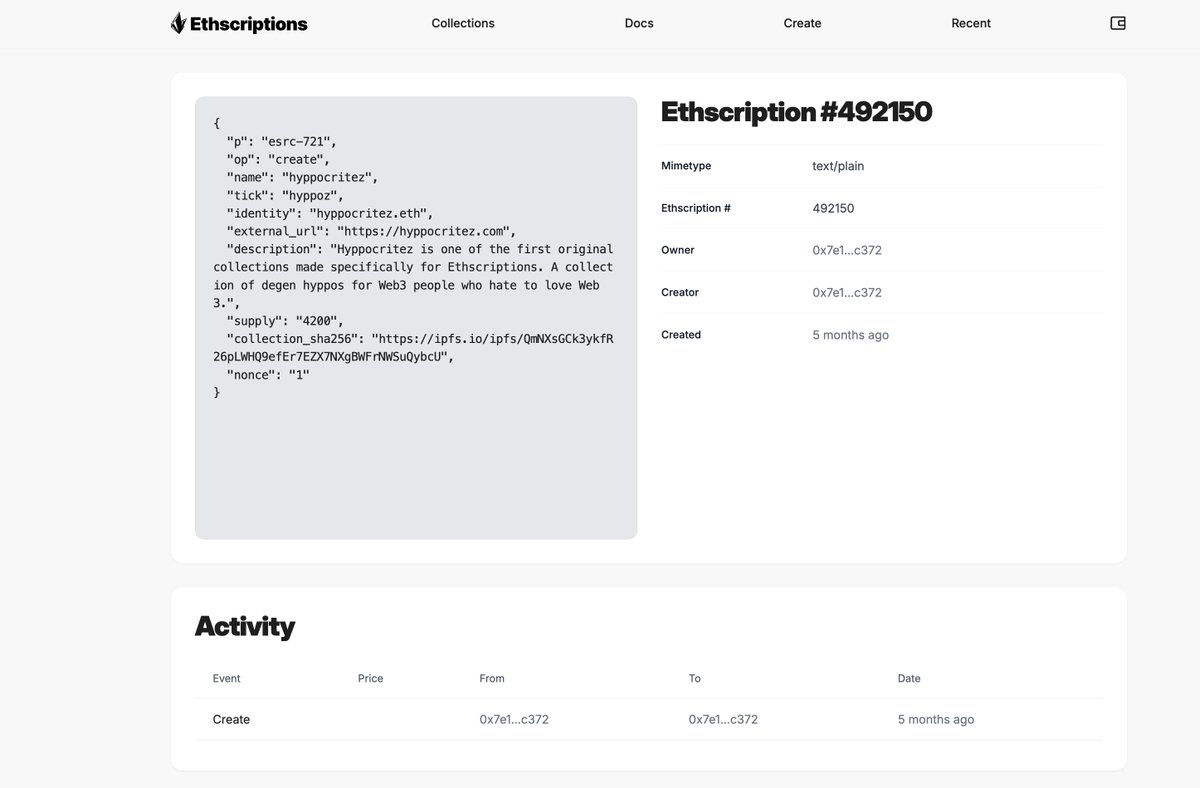This screenshot has height=788, width=1200.
Task: Click the Created label
Action: pos(681,335)
